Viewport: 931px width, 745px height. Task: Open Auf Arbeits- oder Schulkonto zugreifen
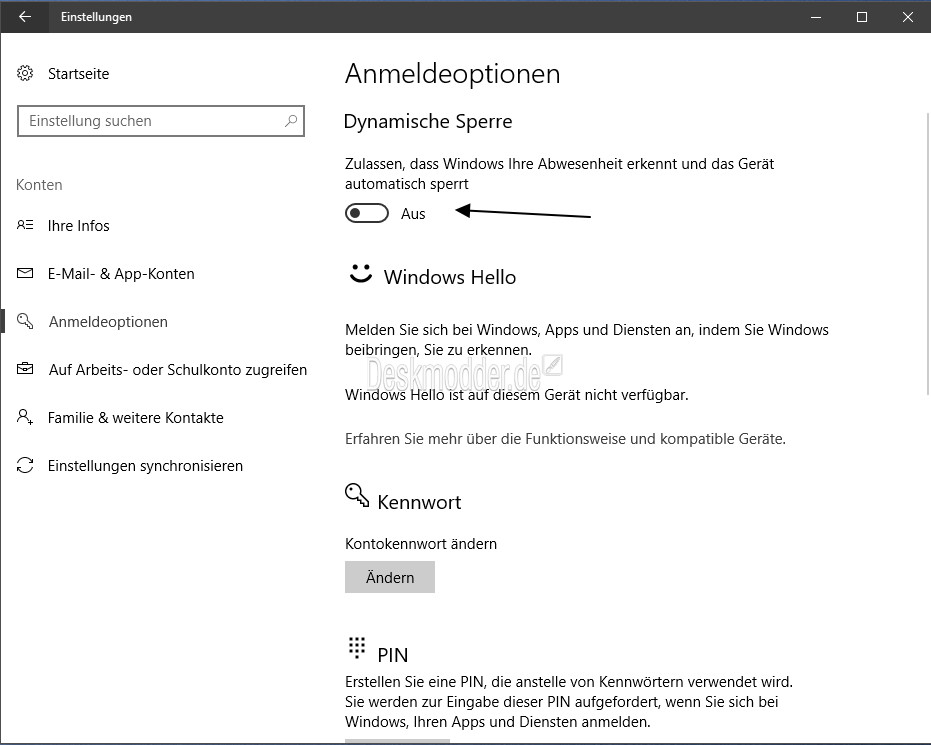pyautogui.click(x=178, y=370)
